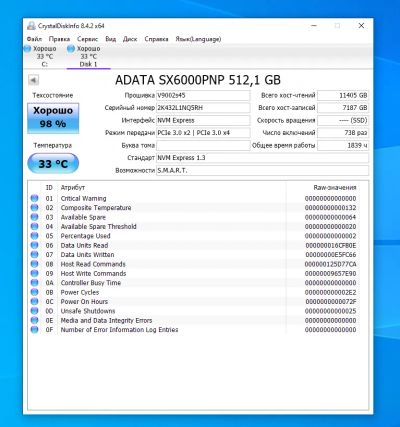Click the power-on count 738 раз value
Screen dimensions: 400x427
click(343, 133)
